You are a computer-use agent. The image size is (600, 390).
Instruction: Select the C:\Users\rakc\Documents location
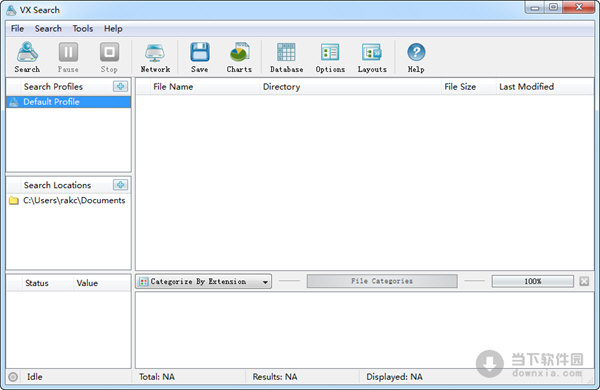click(68, 201)
